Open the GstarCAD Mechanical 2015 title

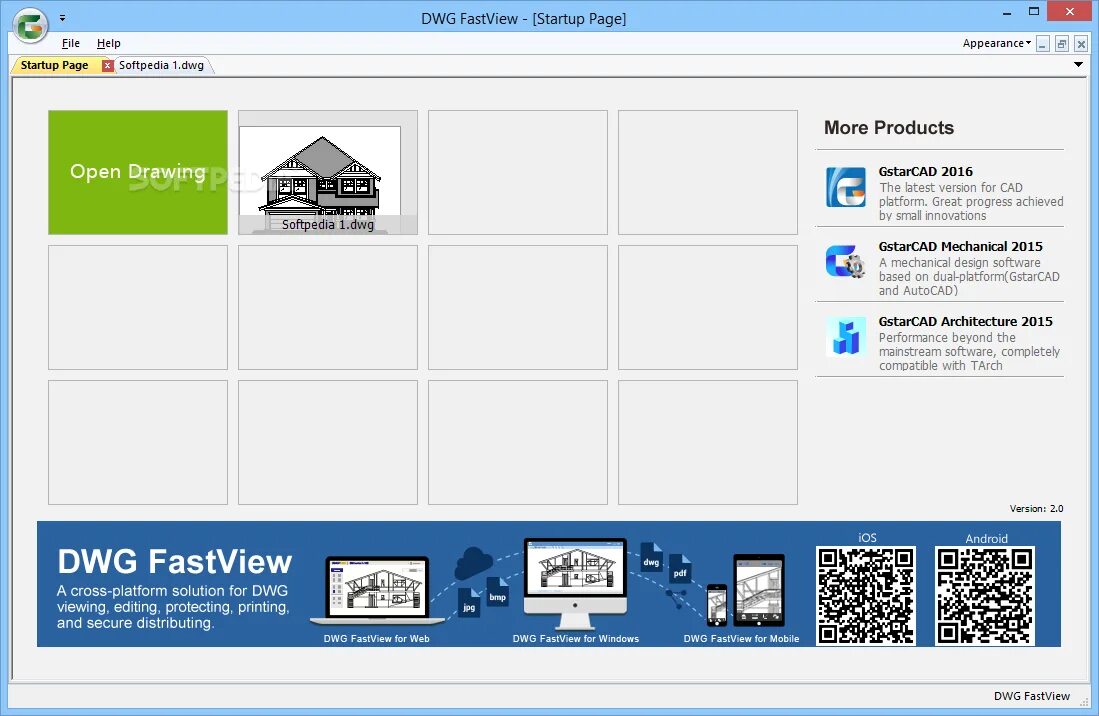coord(960,247)
